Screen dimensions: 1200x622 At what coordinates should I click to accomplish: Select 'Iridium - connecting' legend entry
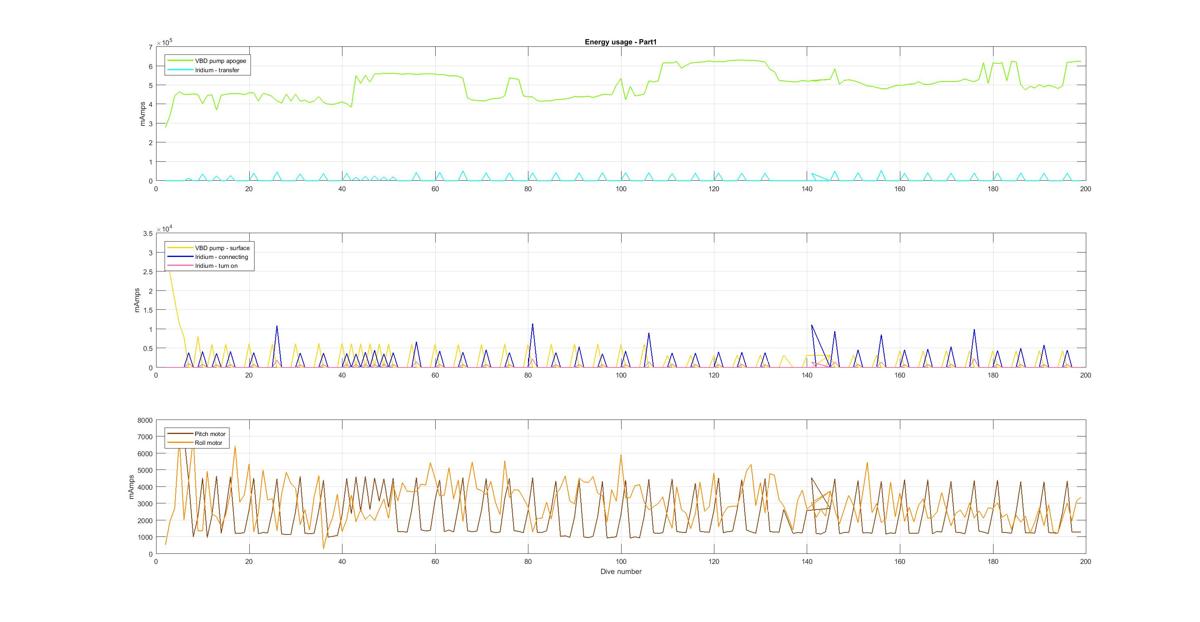221,256
